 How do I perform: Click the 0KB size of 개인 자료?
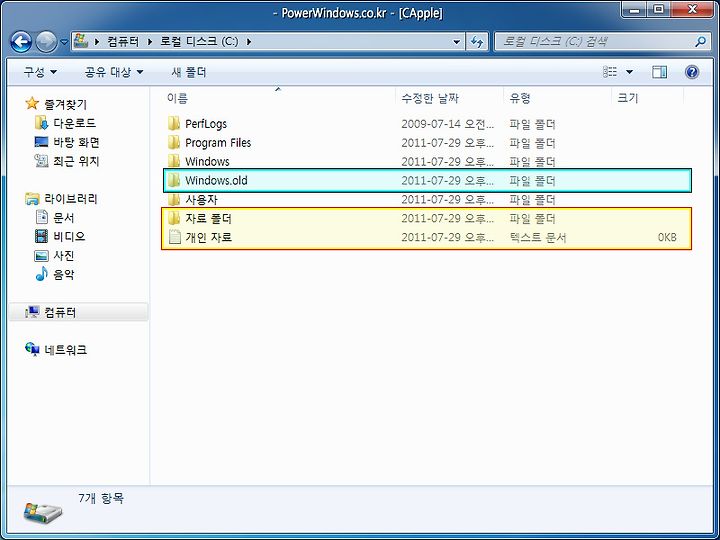(667, 237)
